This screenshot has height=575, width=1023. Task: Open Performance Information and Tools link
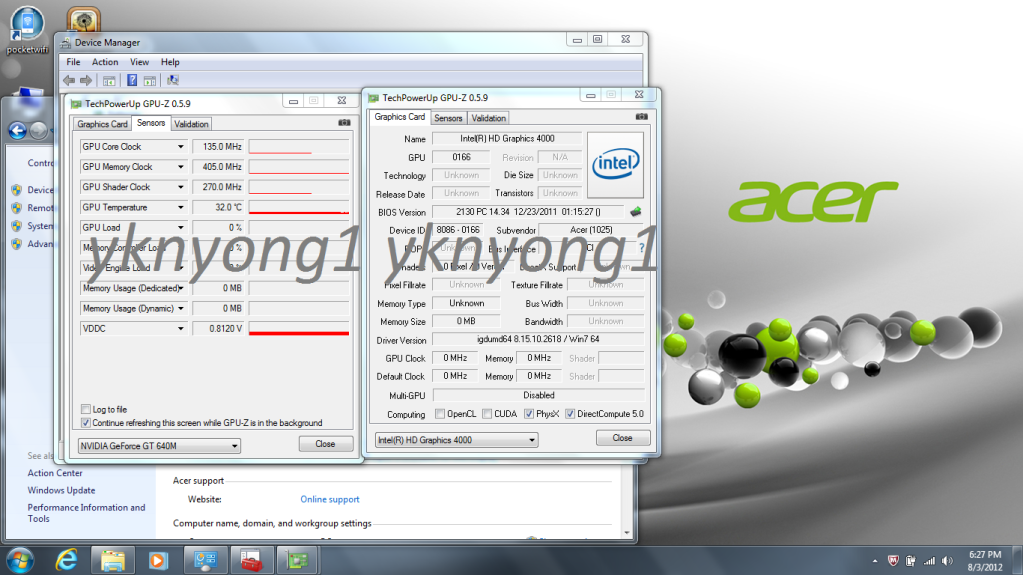point(86,513)
